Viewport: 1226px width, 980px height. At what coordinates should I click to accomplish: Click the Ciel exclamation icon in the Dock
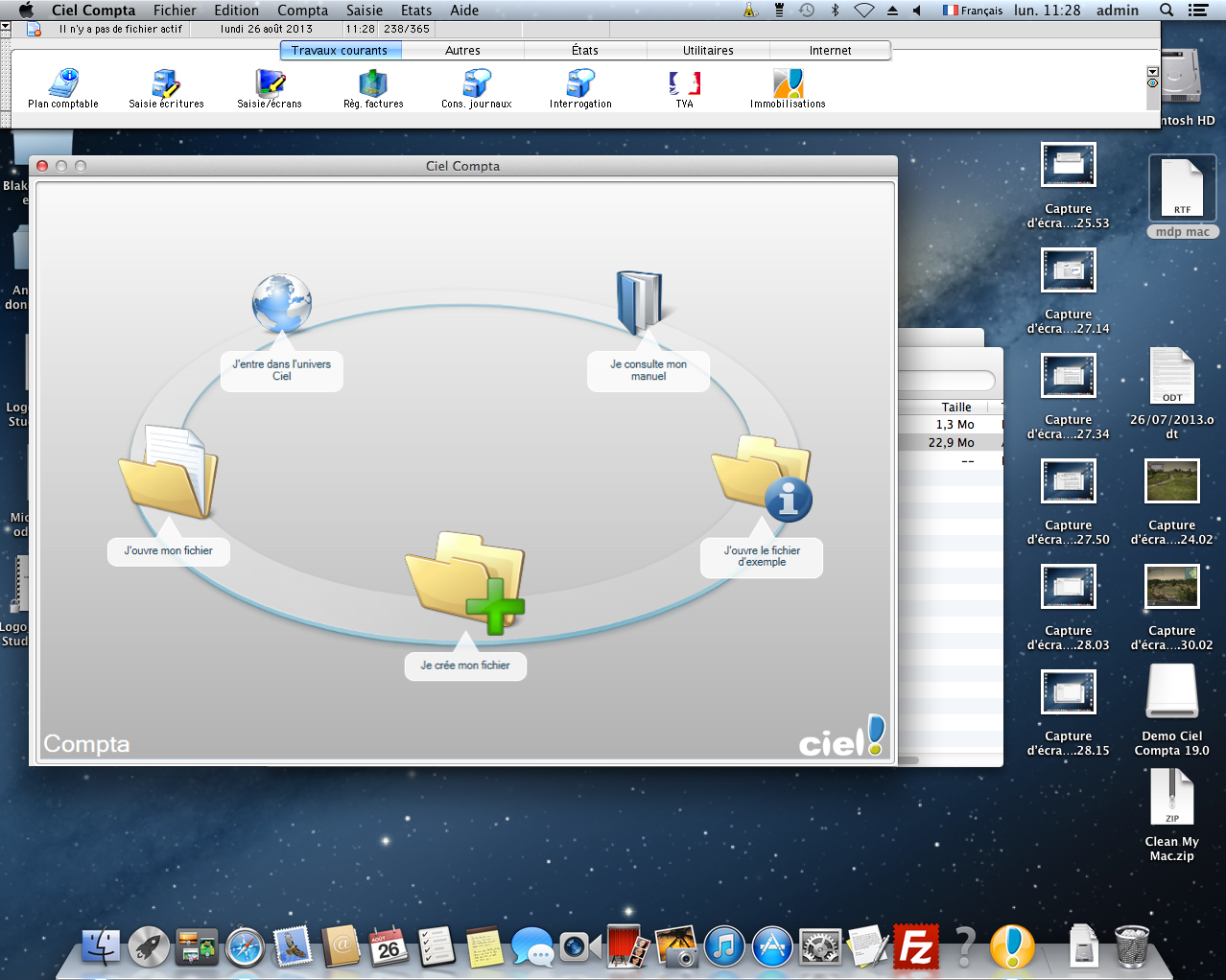tap(1012, 947)
